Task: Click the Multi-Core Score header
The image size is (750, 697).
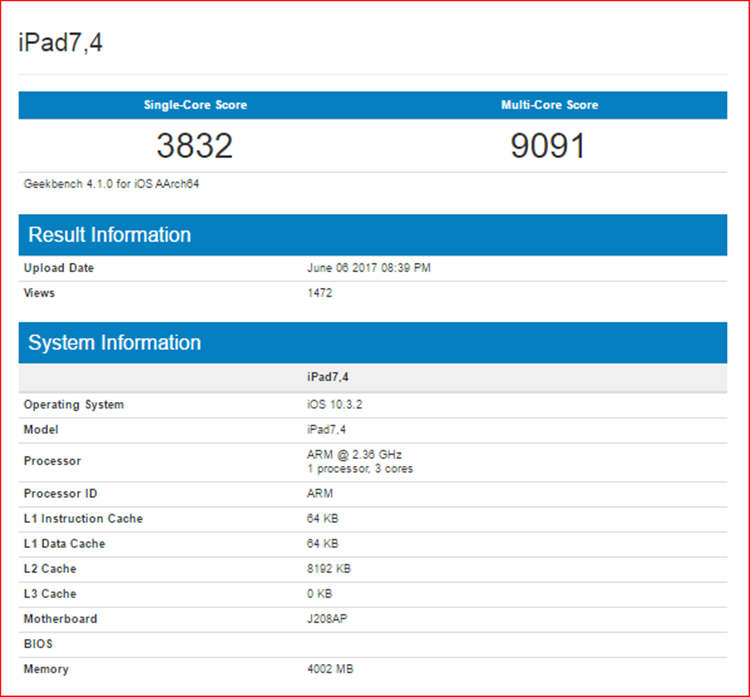Action: 550,105
